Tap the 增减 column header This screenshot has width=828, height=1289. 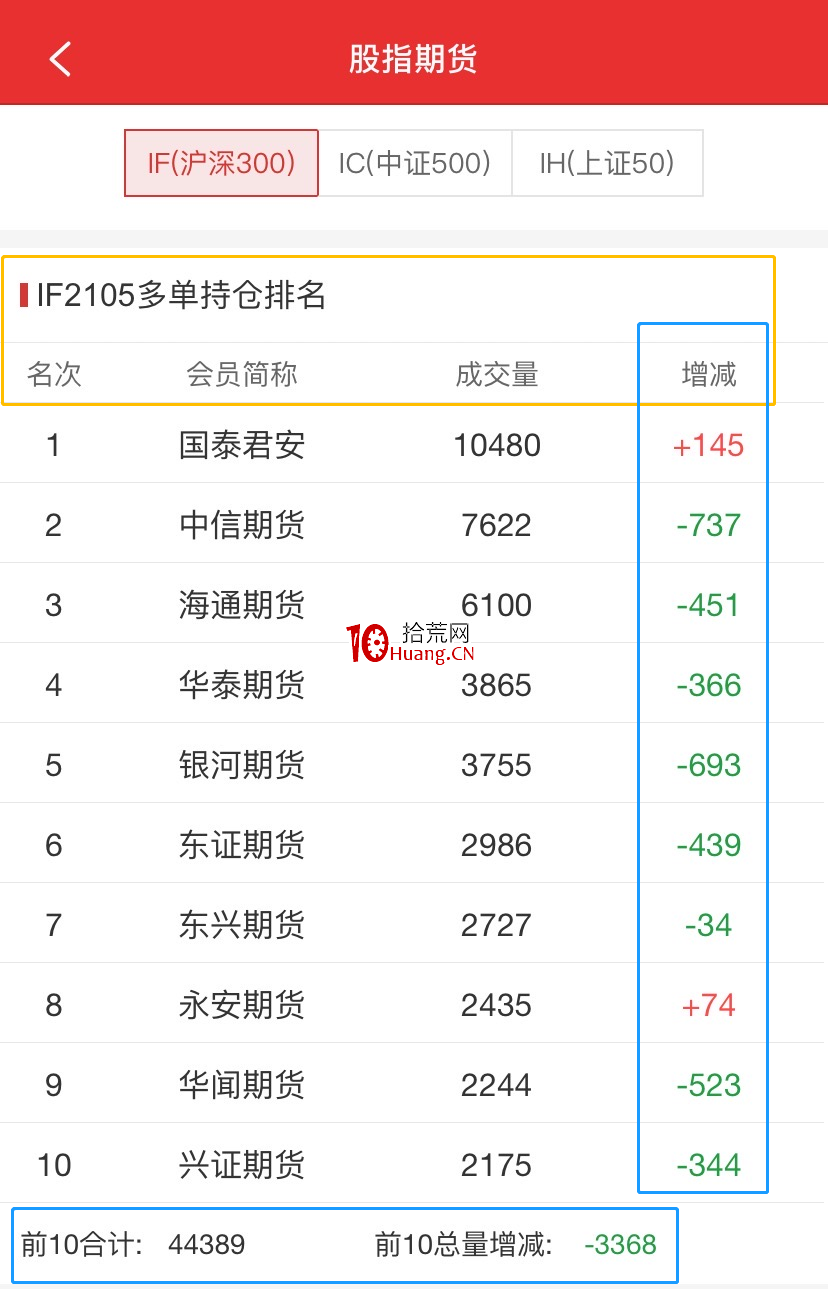pos(709,374)
